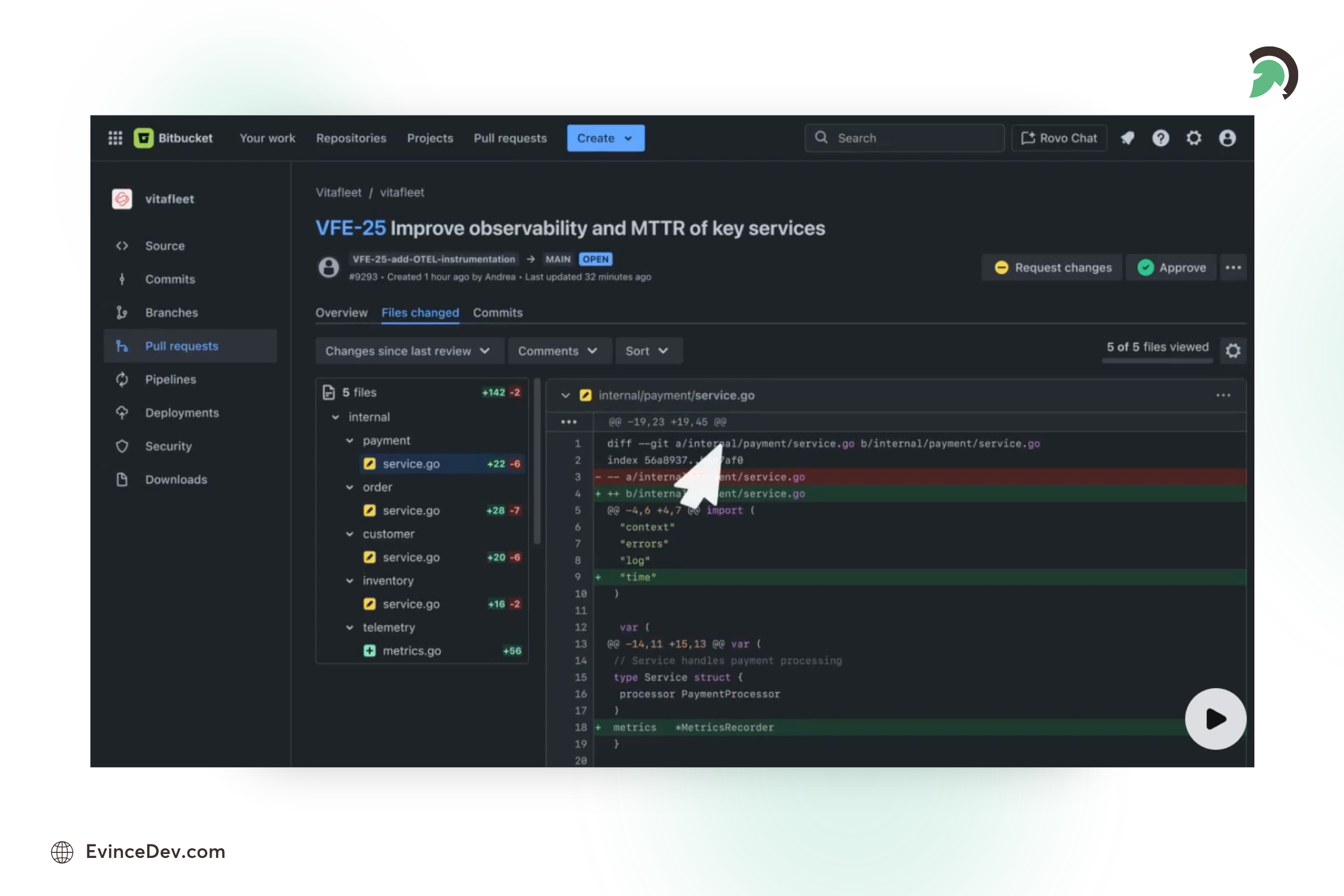Expand hidden lines above the diff hunk

pos(568,422)
